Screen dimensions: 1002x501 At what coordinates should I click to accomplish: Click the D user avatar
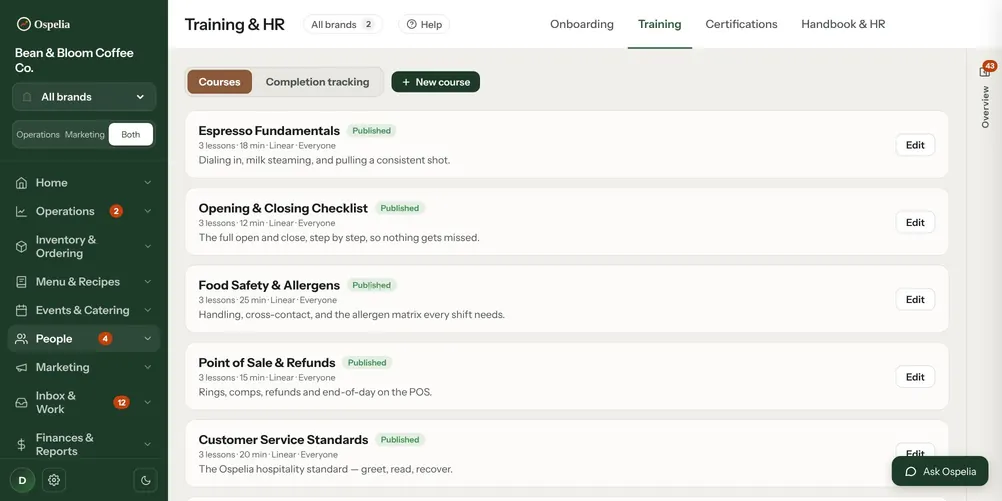pos(22,480)
